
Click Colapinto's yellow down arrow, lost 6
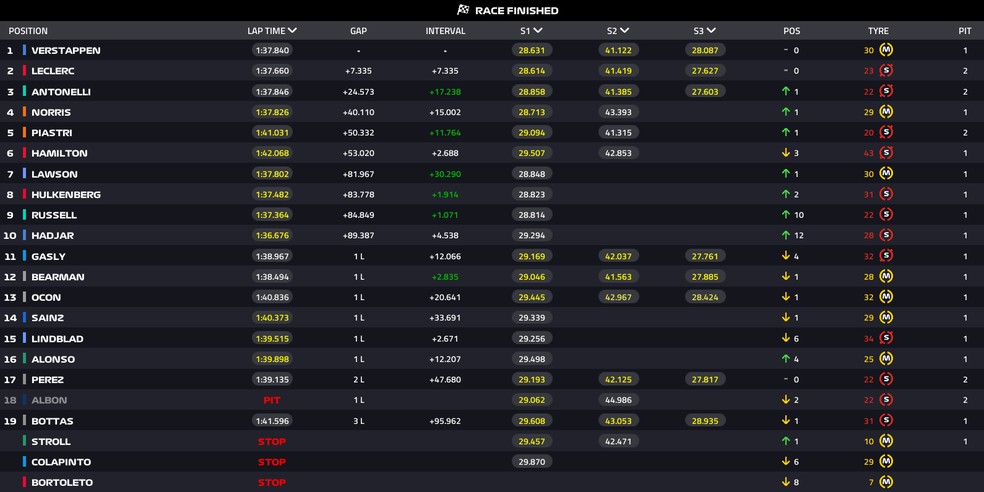(785, 462)
